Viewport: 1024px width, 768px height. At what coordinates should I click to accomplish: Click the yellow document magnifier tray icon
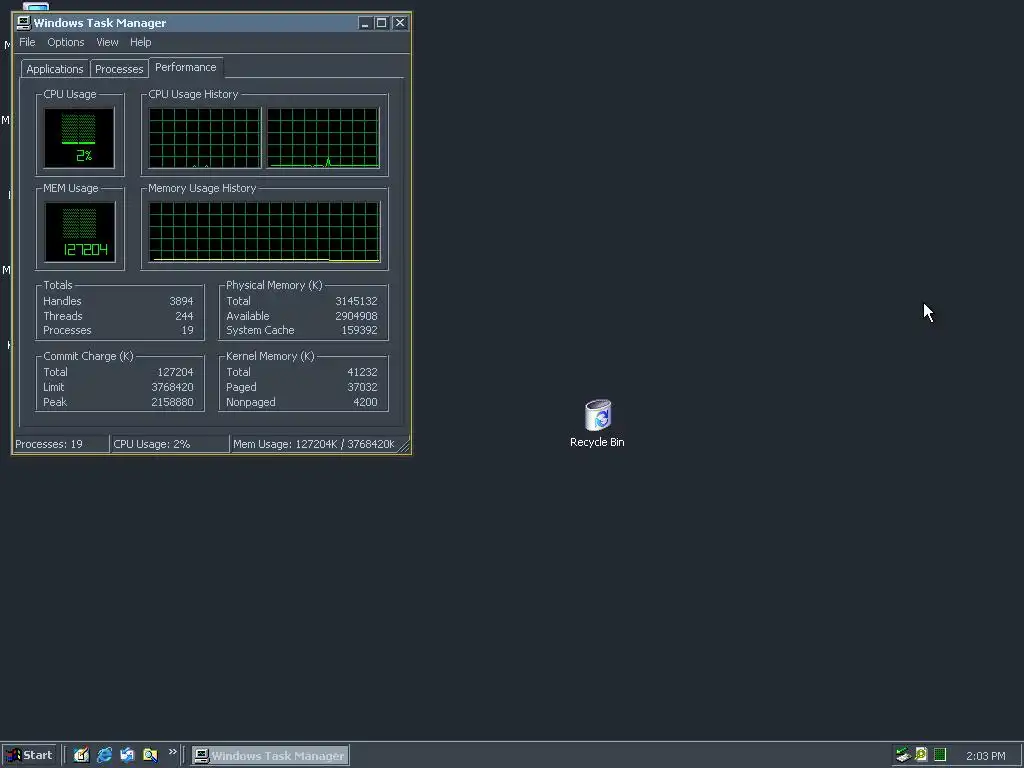[x=921, y=755]
